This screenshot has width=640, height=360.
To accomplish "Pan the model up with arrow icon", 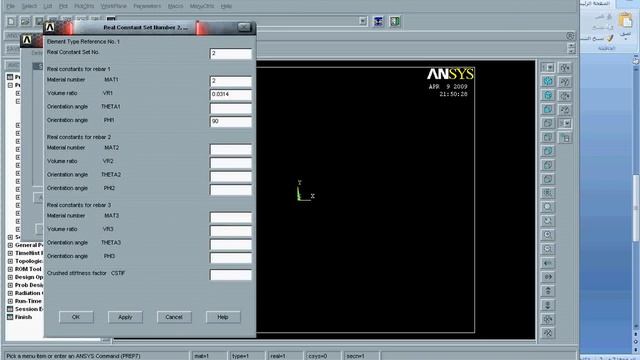I will click(x=548, y=291).
